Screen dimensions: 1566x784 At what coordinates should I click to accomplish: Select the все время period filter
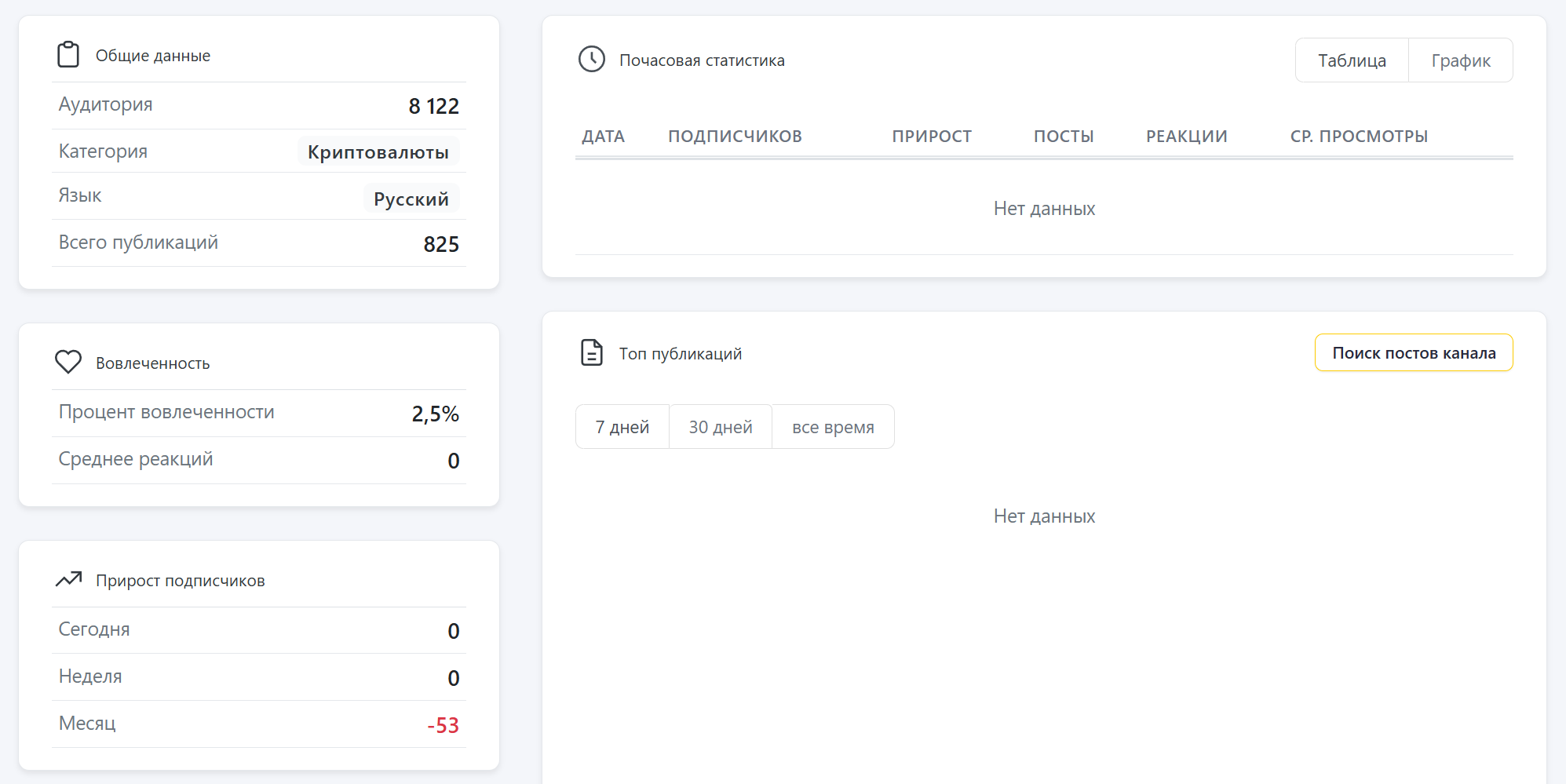pos(833,427)
